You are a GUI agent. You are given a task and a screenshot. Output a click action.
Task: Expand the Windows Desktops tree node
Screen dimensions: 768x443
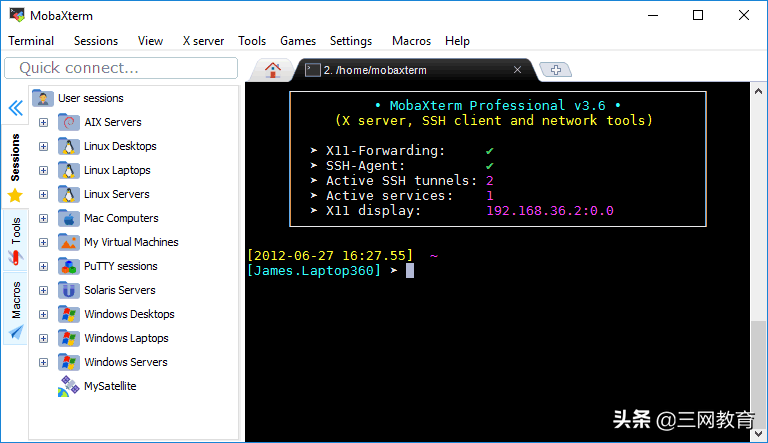(43, 314)
